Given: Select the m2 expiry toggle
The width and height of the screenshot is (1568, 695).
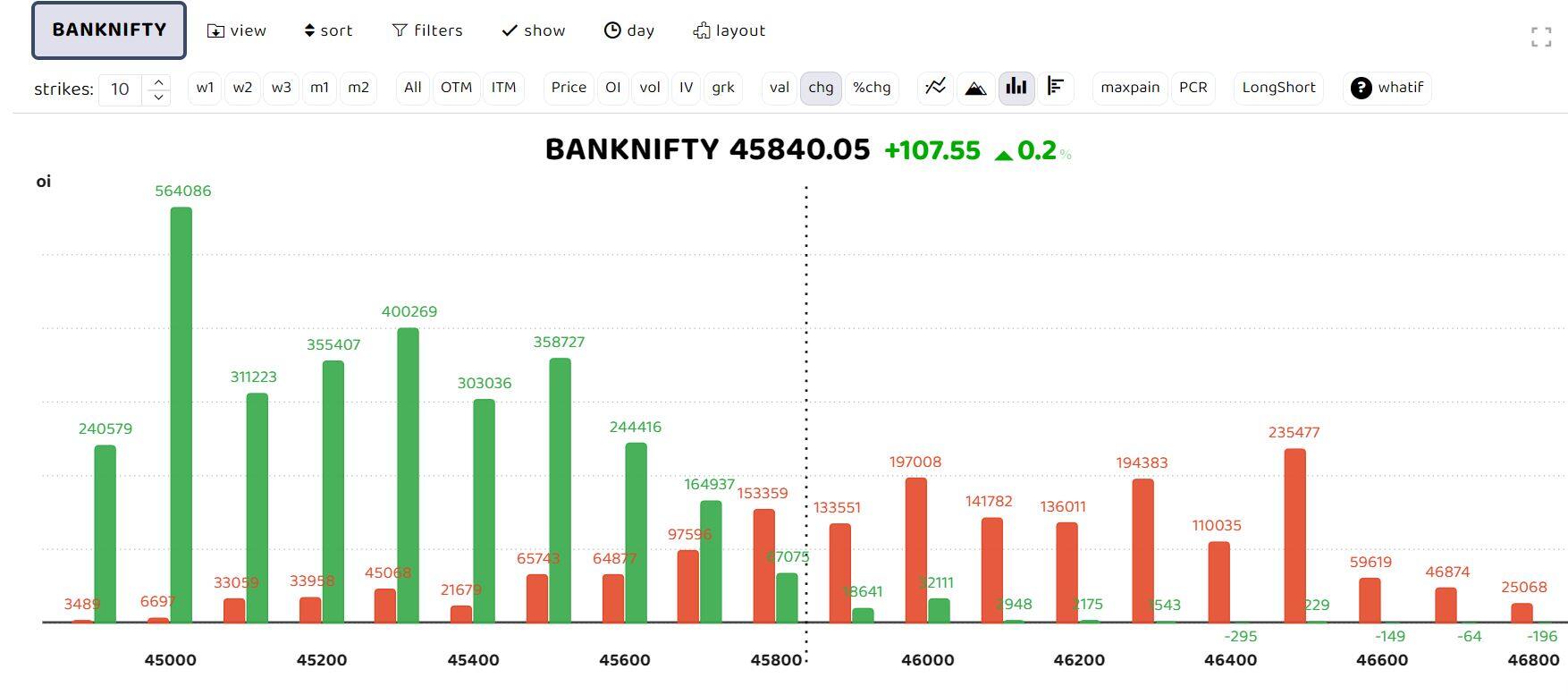Looking at the screenshot, I should 358,88.
